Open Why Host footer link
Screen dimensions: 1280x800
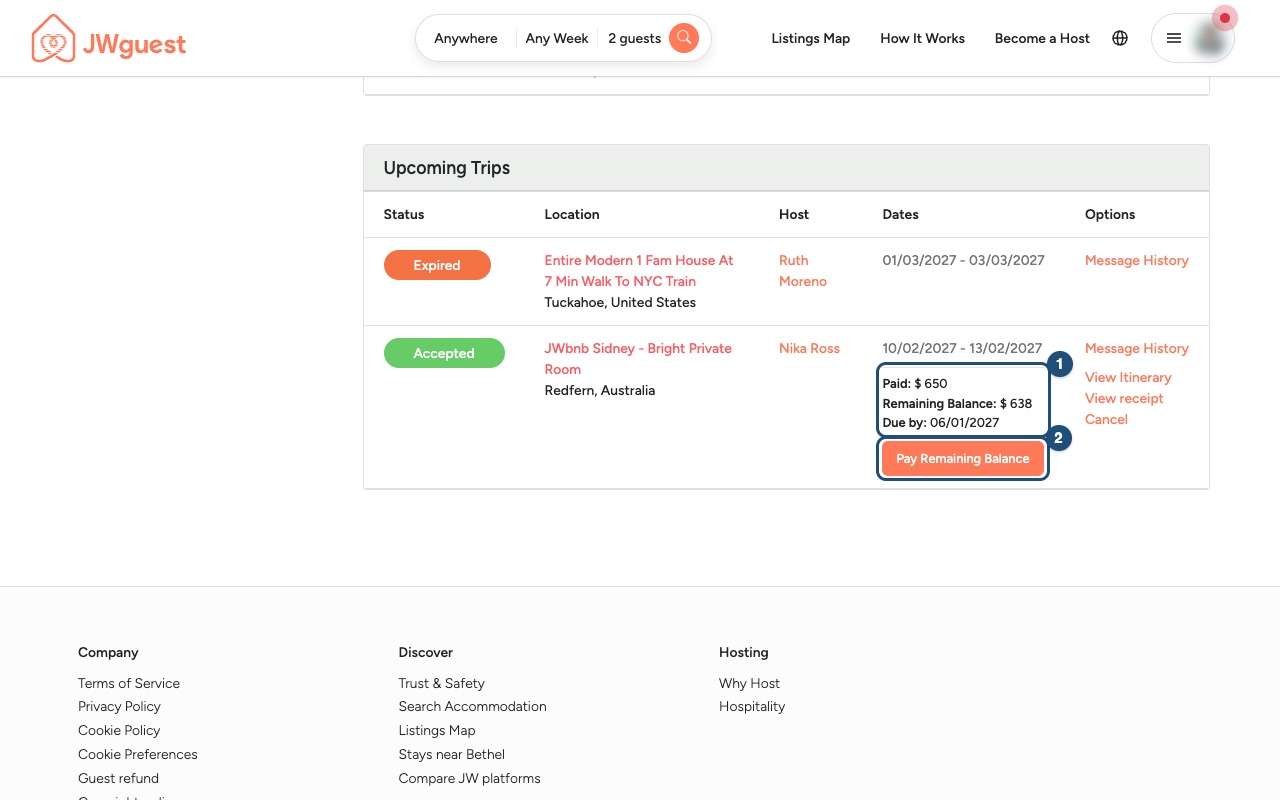click(x=749, y=683)
